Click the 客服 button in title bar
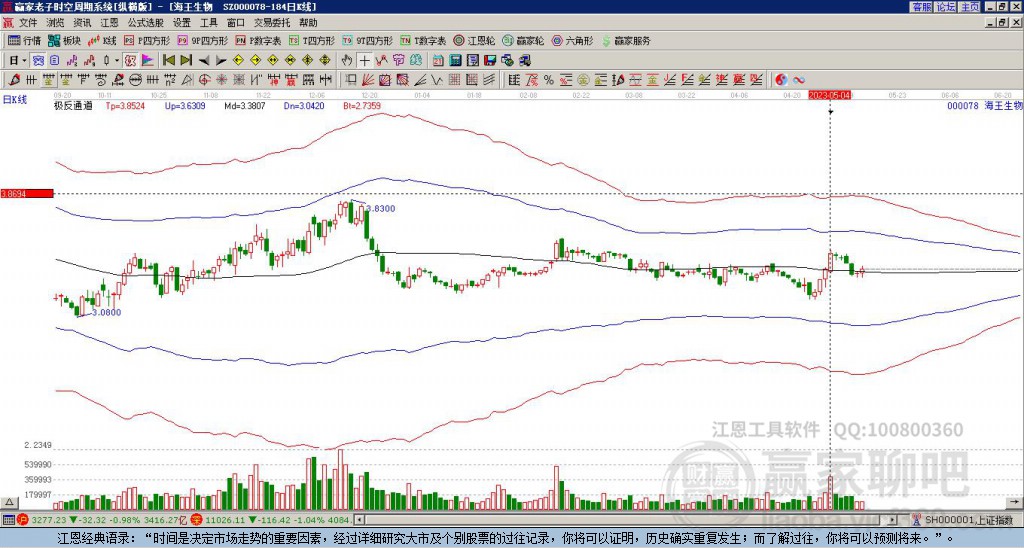 tap(921, 7)
